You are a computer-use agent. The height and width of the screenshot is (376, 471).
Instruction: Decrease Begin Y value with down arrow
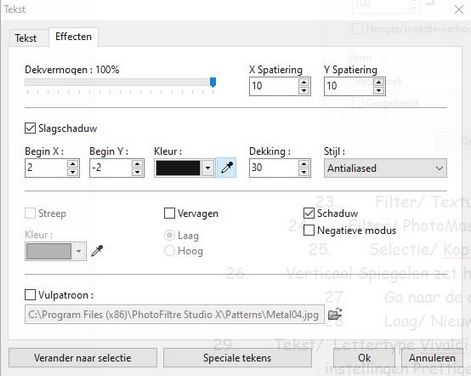coord(137,172)
